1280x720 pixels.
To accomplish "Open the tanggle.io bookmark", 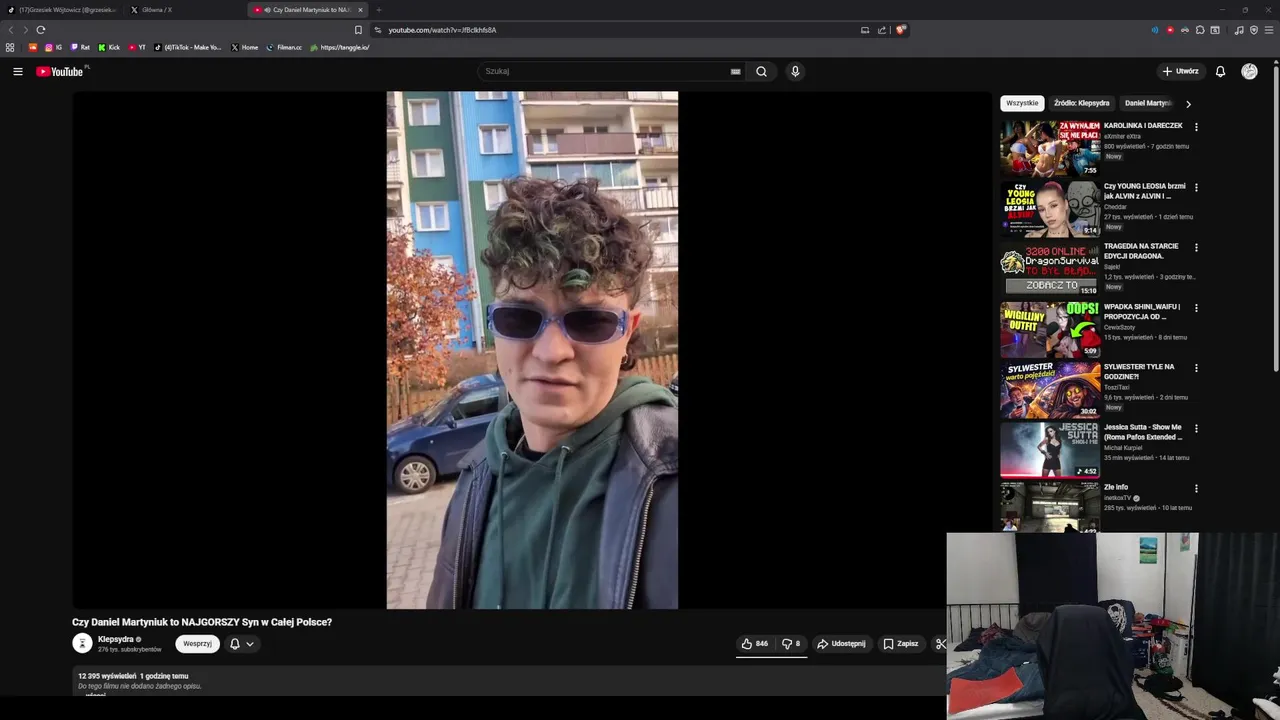I will click(x=340, y=47).
